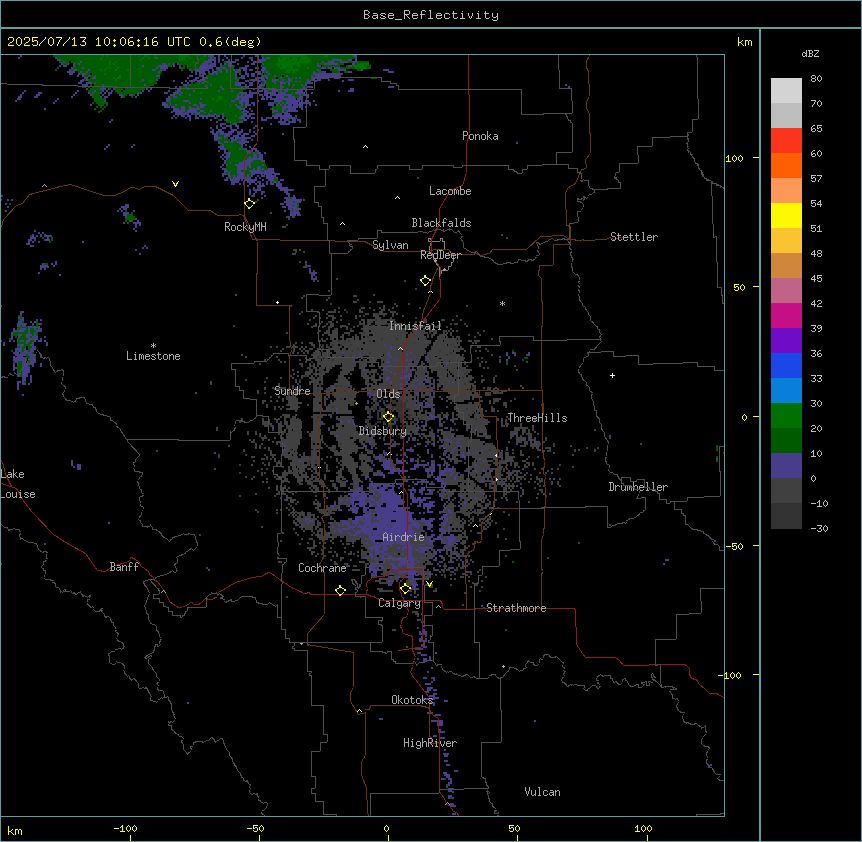Click the Strathmore town label

(x=516, y=608)
